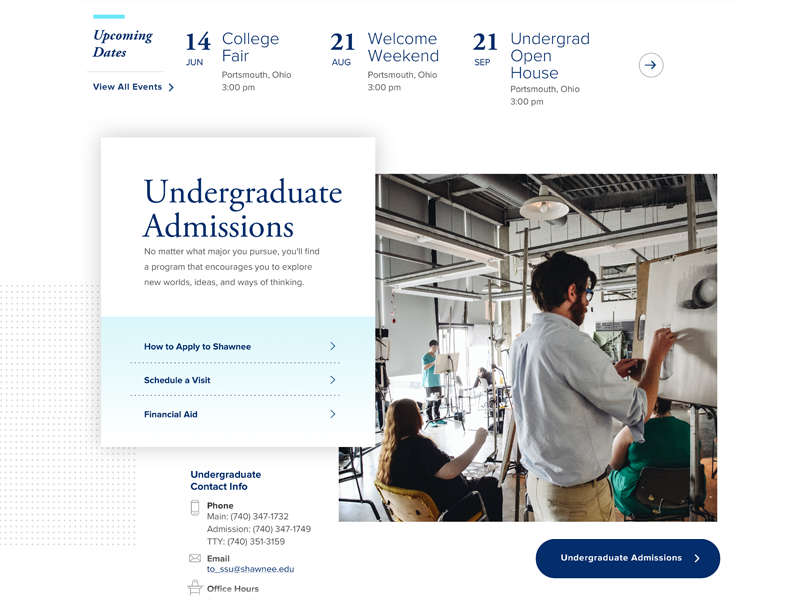
Task: Open View All Events link
Action: point(128,87)
